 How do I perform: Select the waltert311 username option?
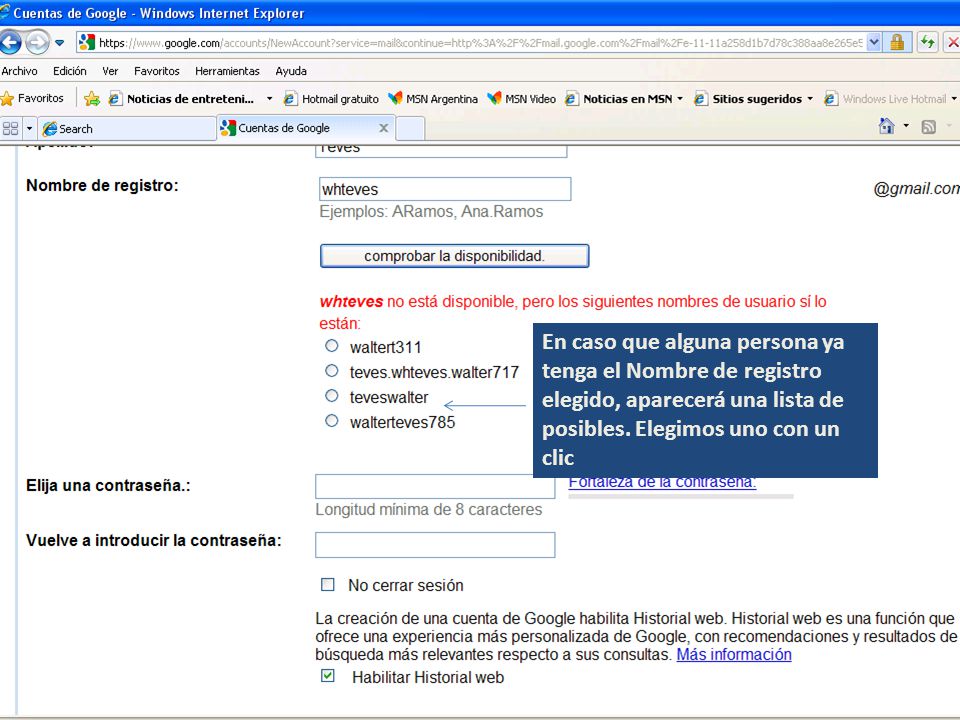point(332,346)
